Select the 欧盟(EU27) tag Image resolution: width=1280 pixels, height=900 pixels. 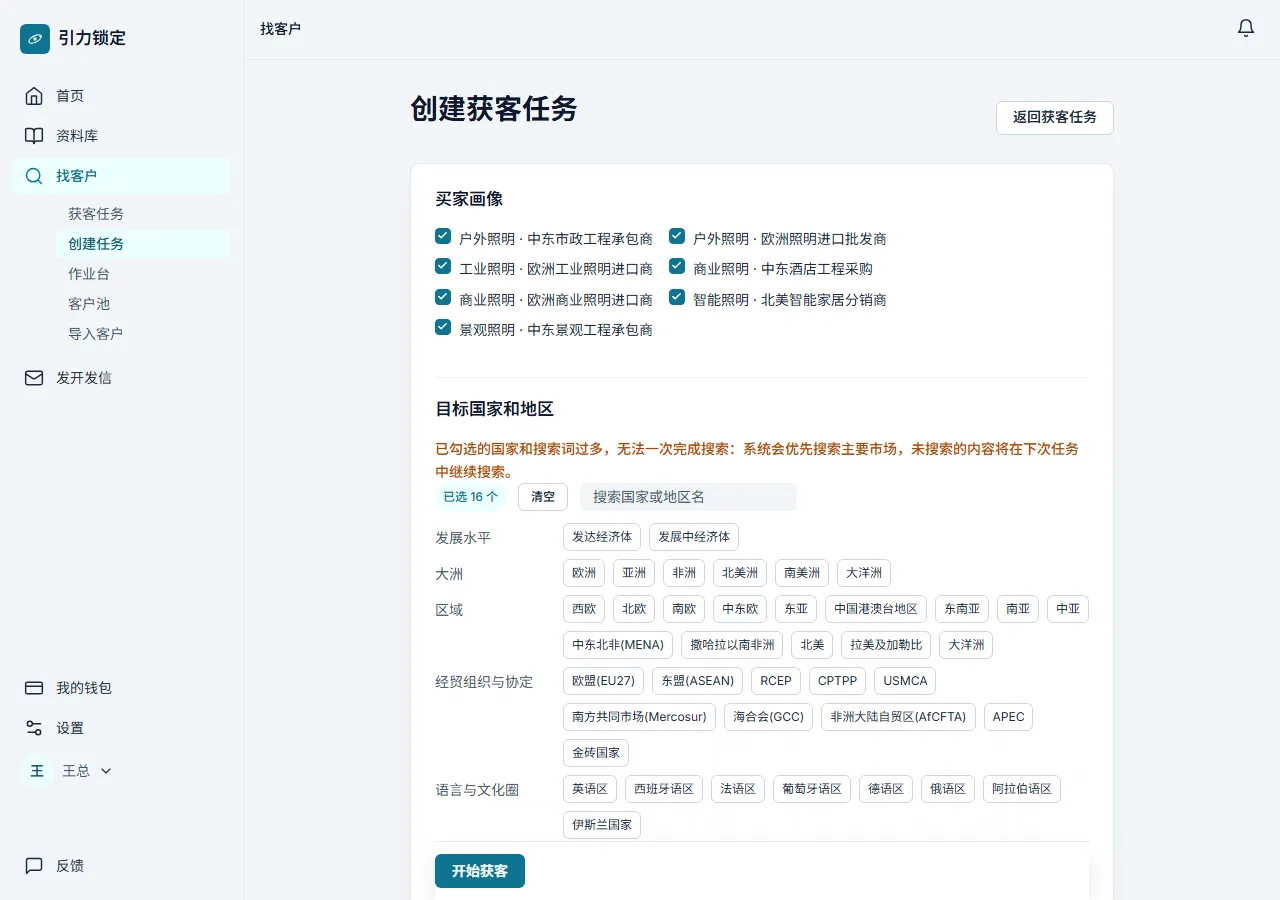[x=603, y=681]
